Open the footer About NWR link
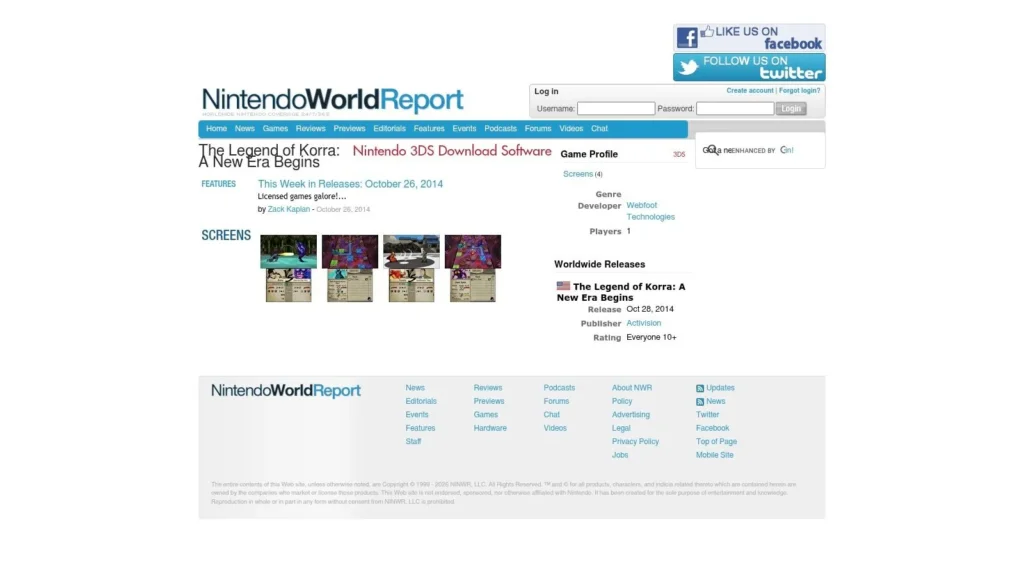This screenshot has width=1024, height=576. (x=632, y=388)
